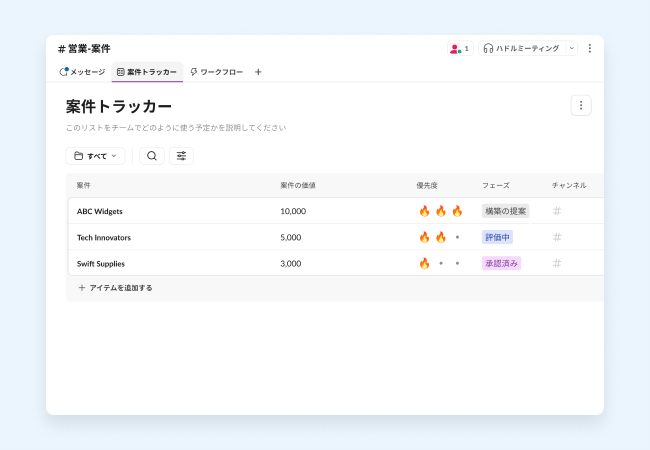650x450 pixels.
Task: Open the 構築の提案 phase tag
Action: (505, 211)
